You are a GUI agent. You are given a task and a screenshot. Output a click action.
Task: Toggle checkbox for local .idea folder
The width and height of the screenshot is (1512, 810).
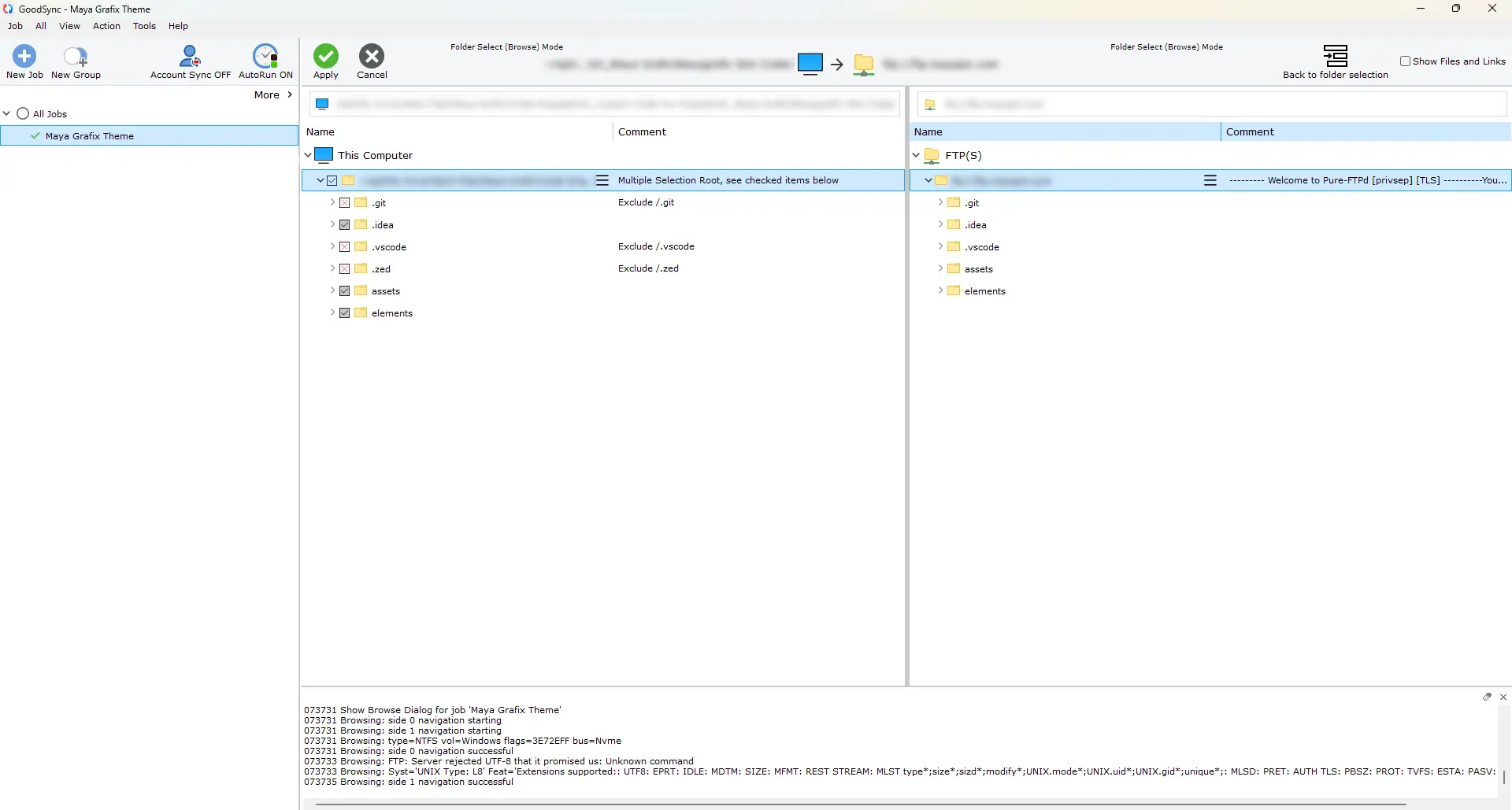(344, 224)
